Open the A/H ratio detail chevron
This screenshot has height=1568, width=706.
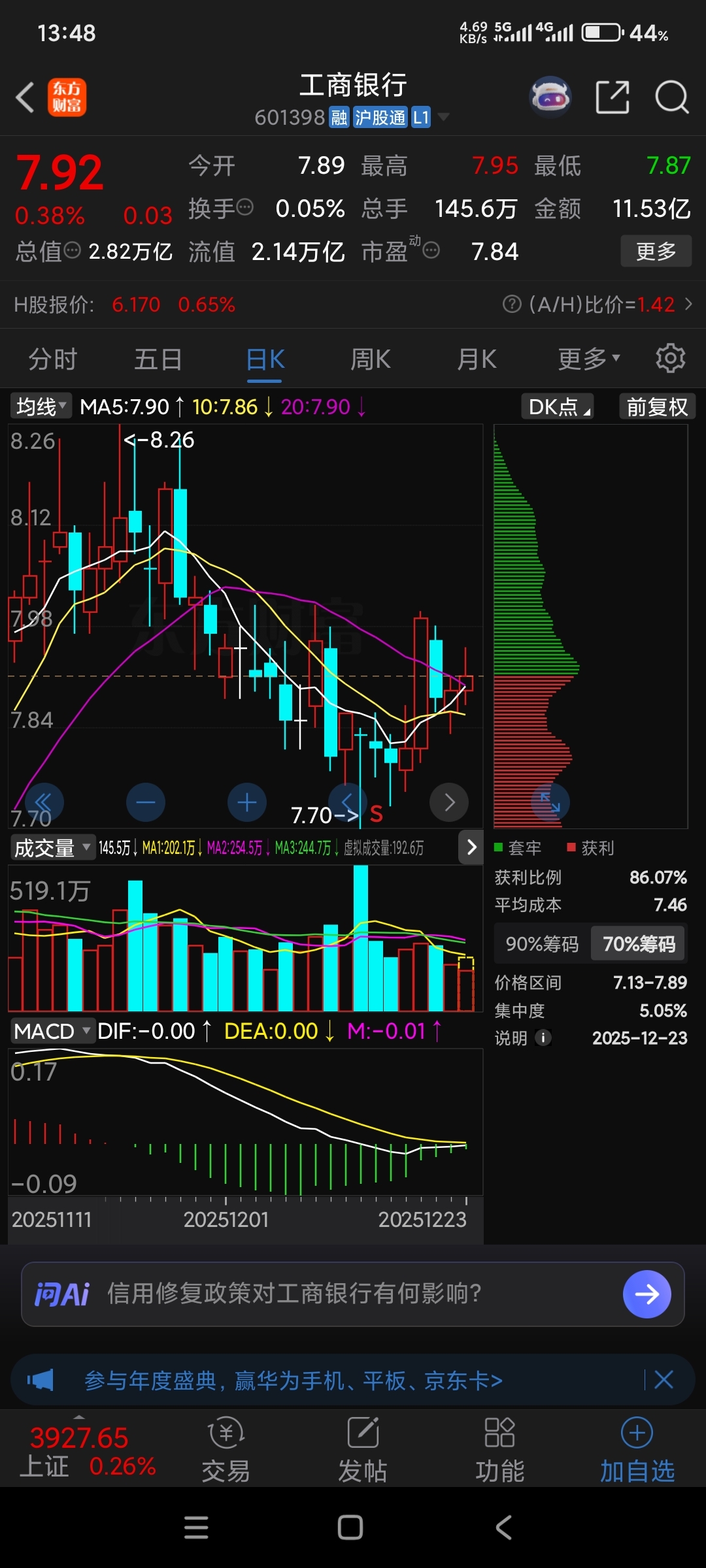click(x=688, y=304)
